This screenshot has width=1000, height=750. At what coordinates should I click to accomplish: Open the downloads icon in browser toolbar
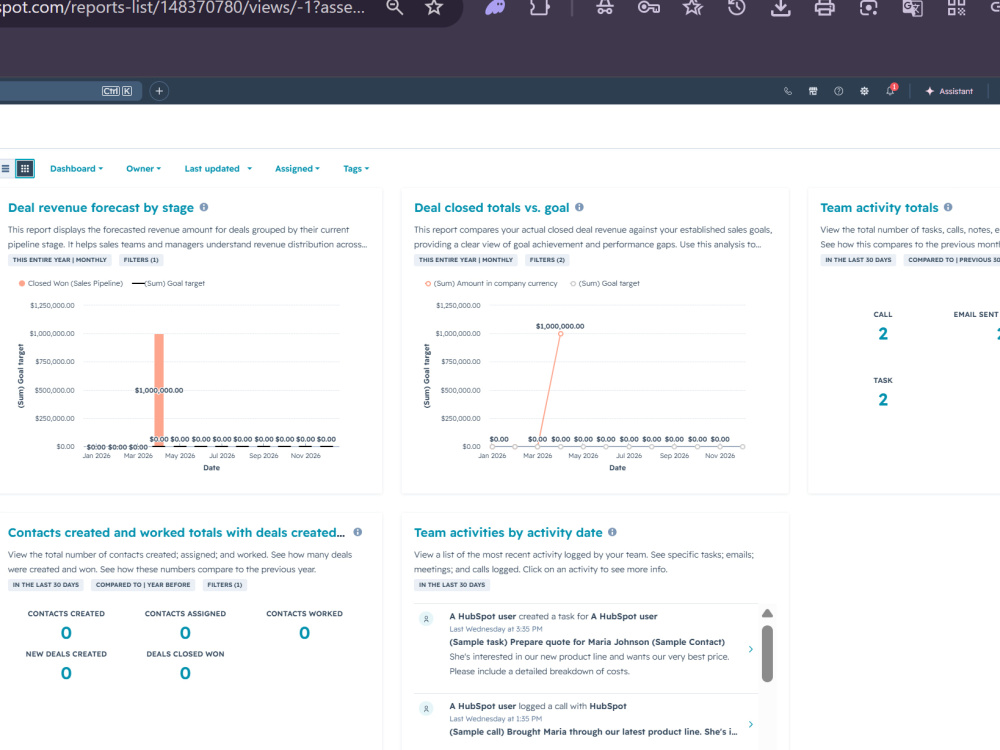[781, 8]
